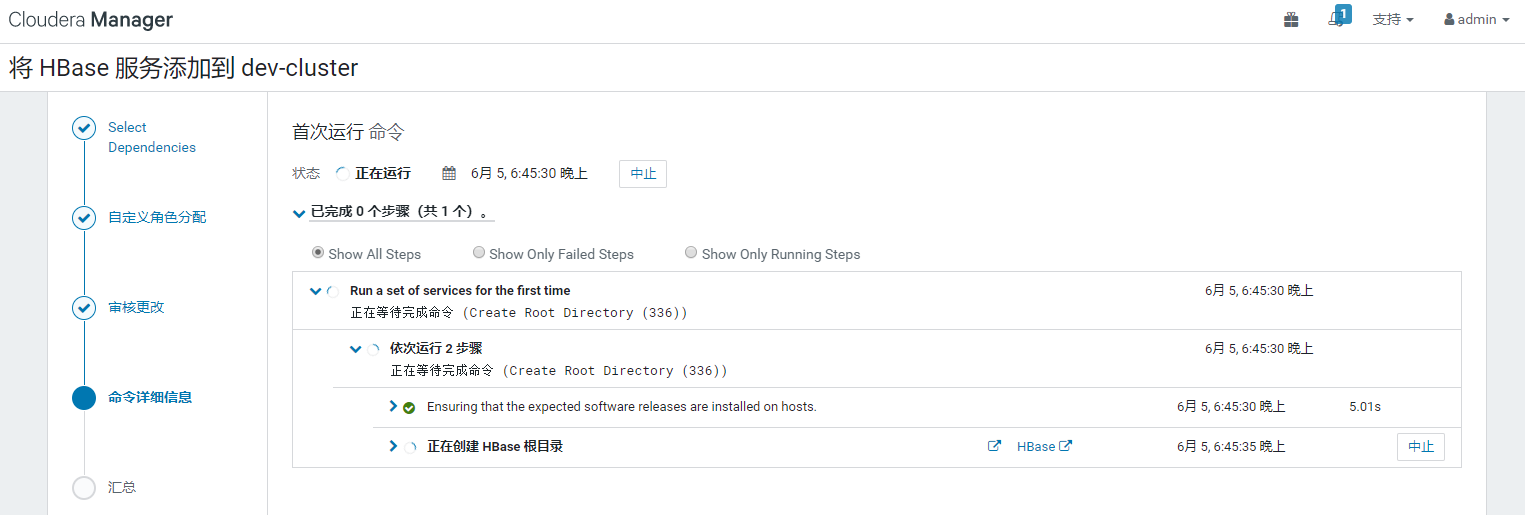The image size is (1525, 515).
Task: Collapse the 已完成 0 个步骤 summary chevron
Action: (x=298, y=213)
